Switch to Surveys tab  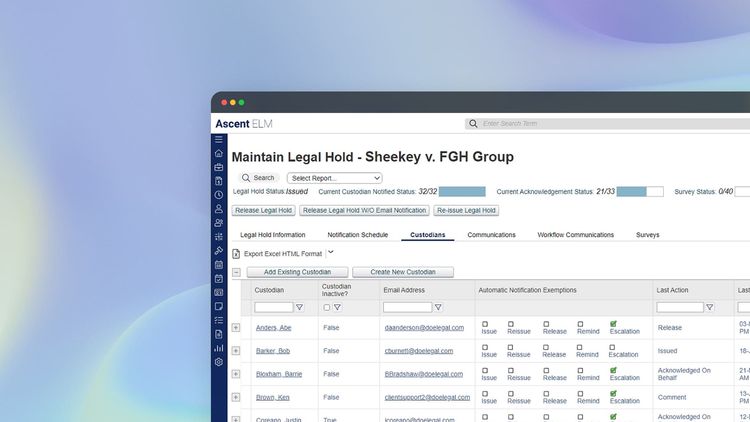pyautogui.click(x=648, y=235)
